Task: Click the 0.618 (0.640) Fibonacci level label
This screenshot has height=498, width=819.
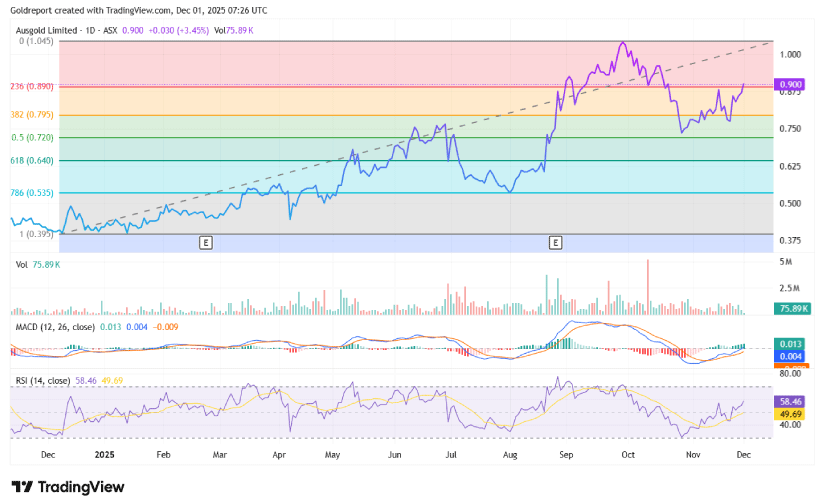Action: pos(31,160)
